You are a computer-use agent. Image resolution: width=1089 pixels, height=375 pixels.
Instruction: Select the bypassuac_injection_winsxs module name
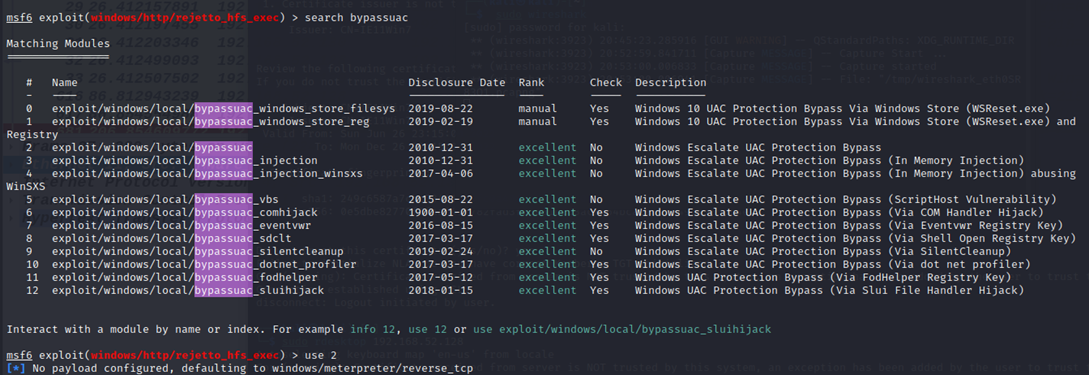(x=207, y=174)
